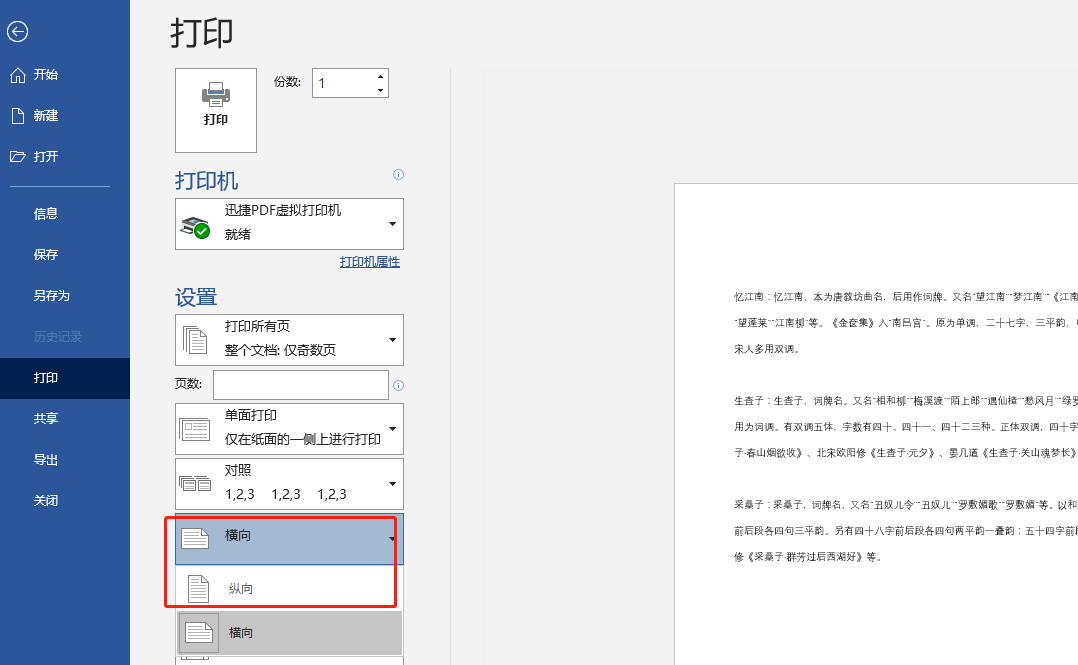Switch to the 开始 menu item
This screenshot has width=1078, height=665.
pyautogui.click(x=47, y=72)
